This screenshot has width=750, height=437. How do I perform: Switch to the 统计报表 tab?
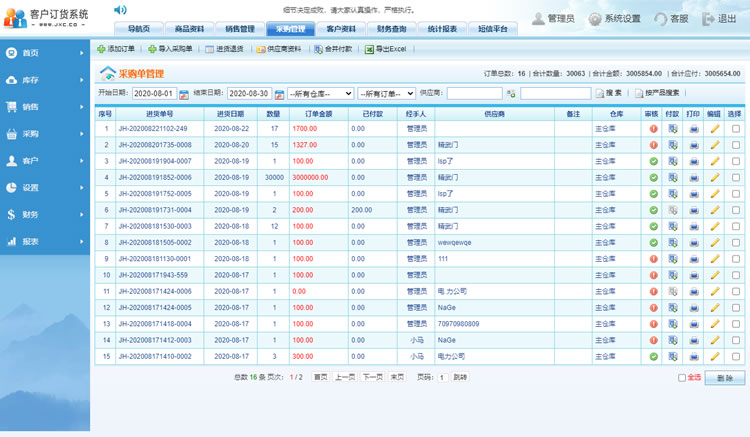[x=442, y=29]
